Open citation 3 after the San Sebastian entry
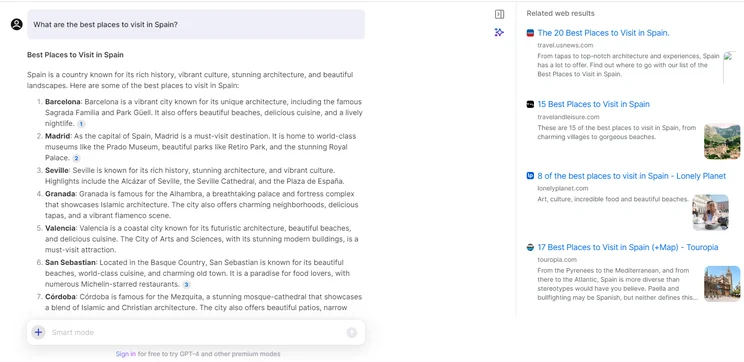 [186, 285]
